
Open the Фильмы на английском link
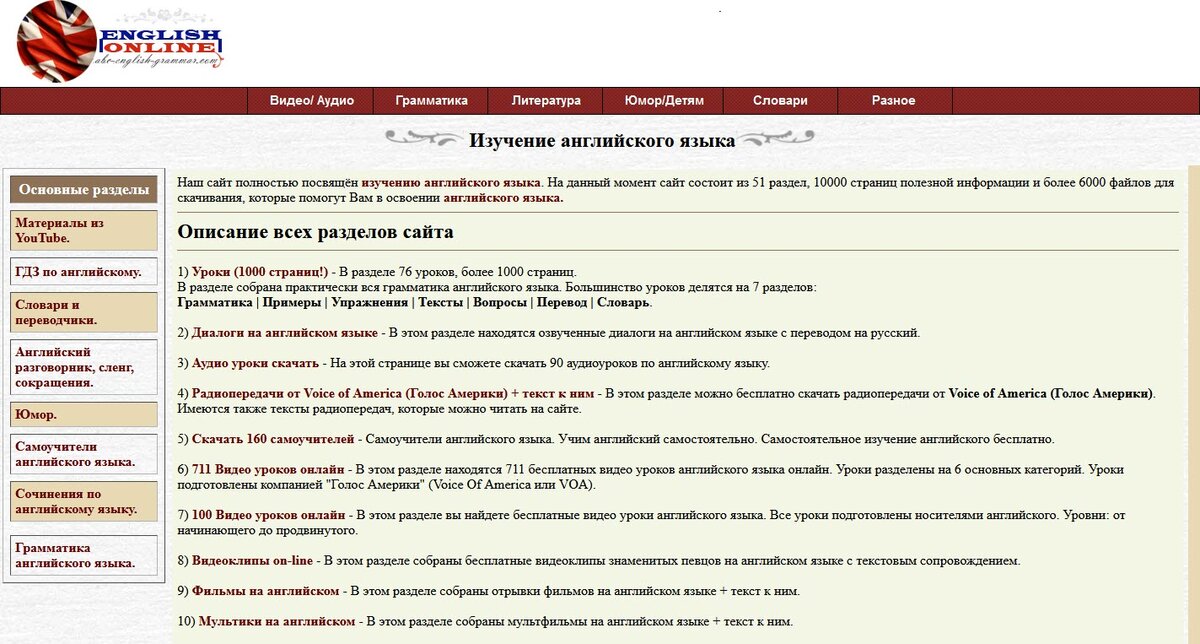coord(266,591)
